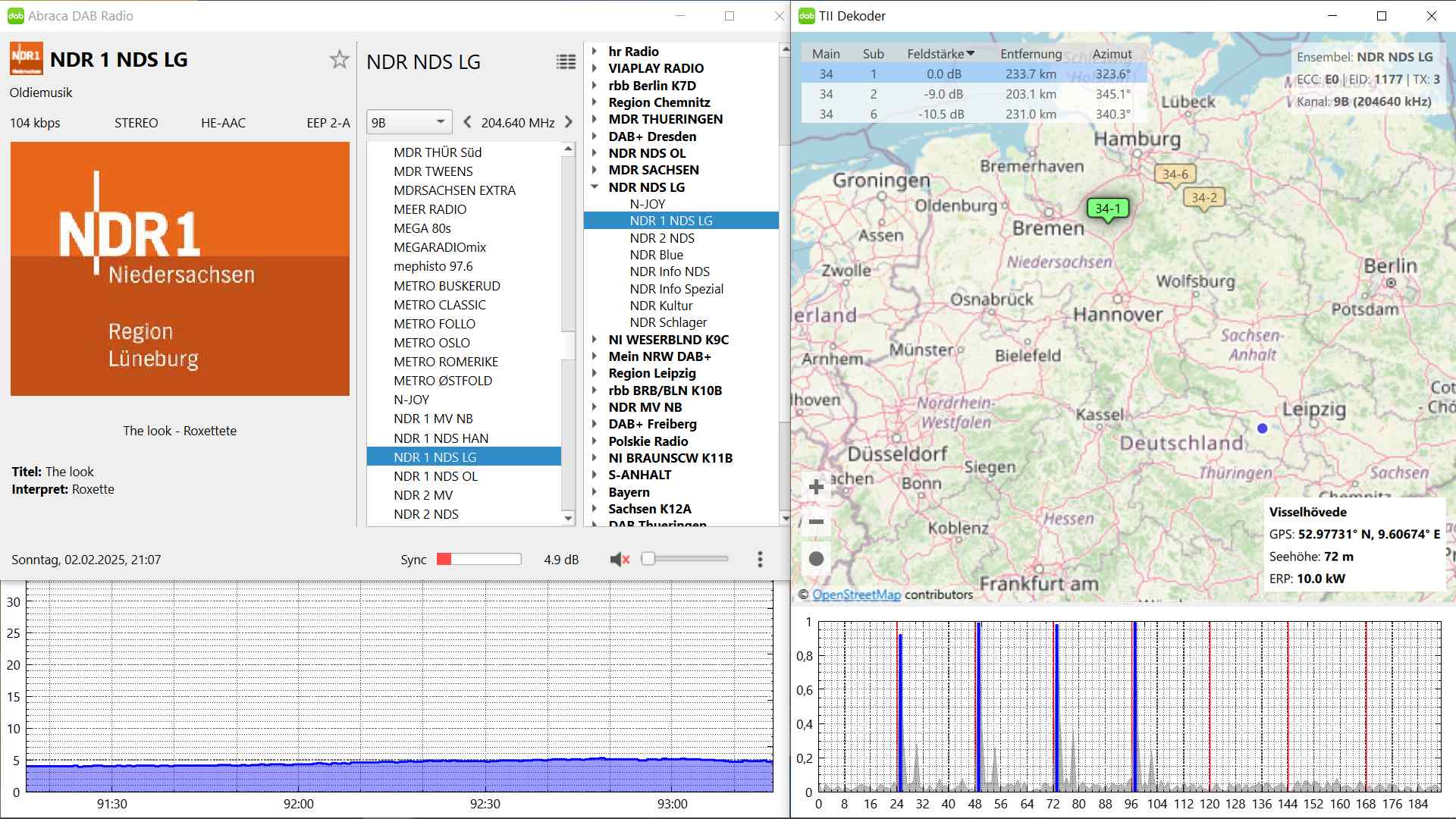Open the 9B channel dropdown
Screen dimensions: 1456x819
pyautogui.click(x=409, y=122)
